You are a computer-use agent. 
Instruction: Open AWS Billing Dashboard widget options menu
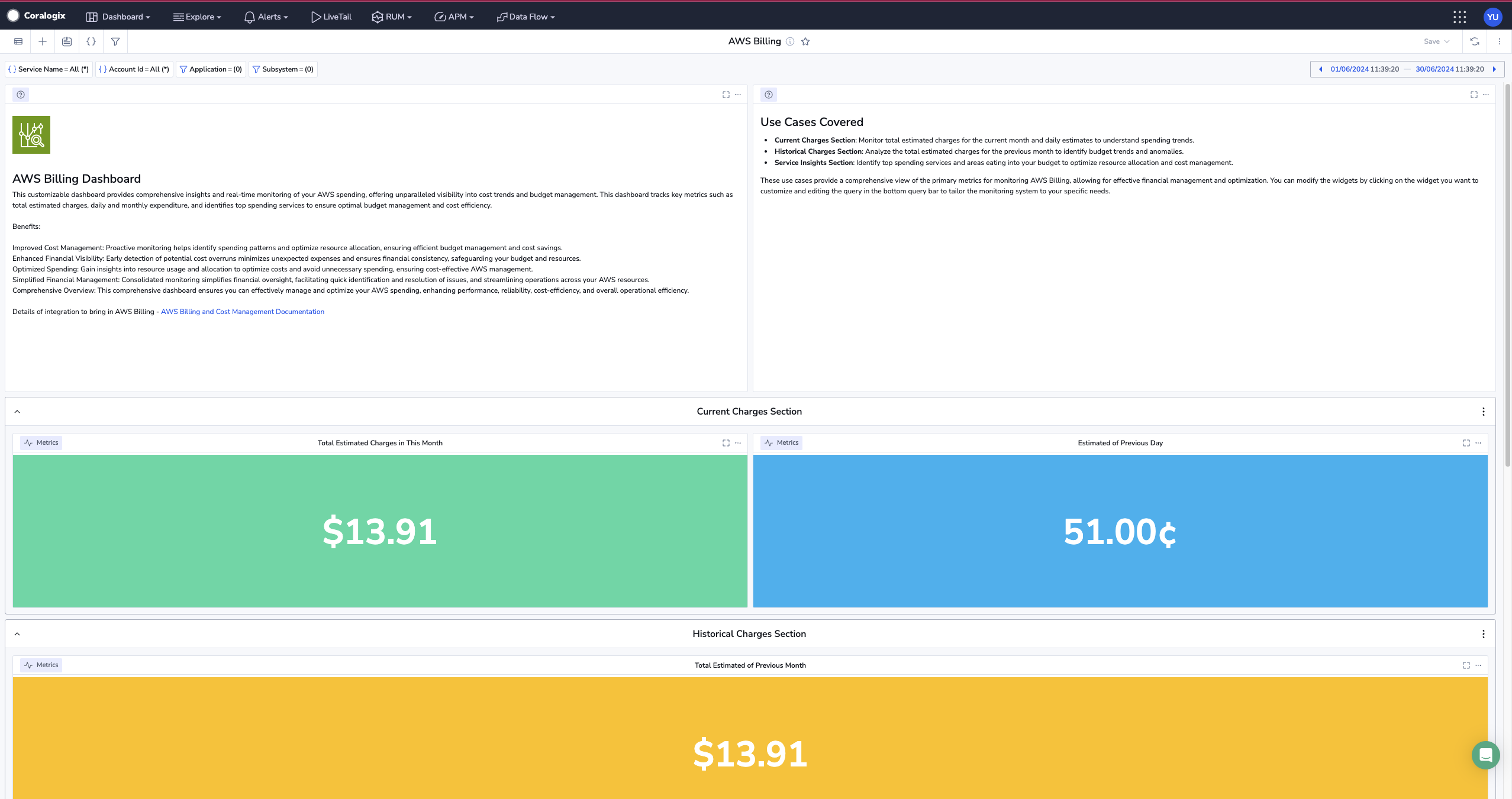tap(738, 95)
